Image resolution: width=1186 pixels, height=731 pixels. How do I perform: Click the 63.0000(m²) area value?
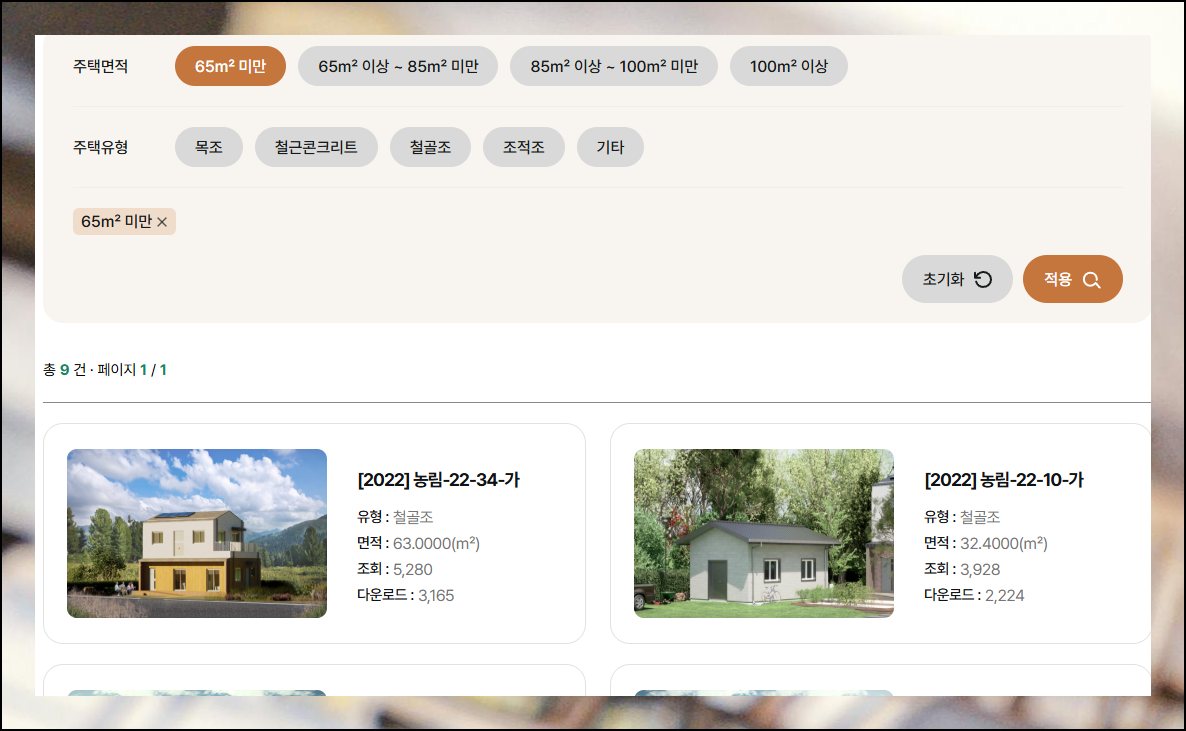(x=436, y=543)
